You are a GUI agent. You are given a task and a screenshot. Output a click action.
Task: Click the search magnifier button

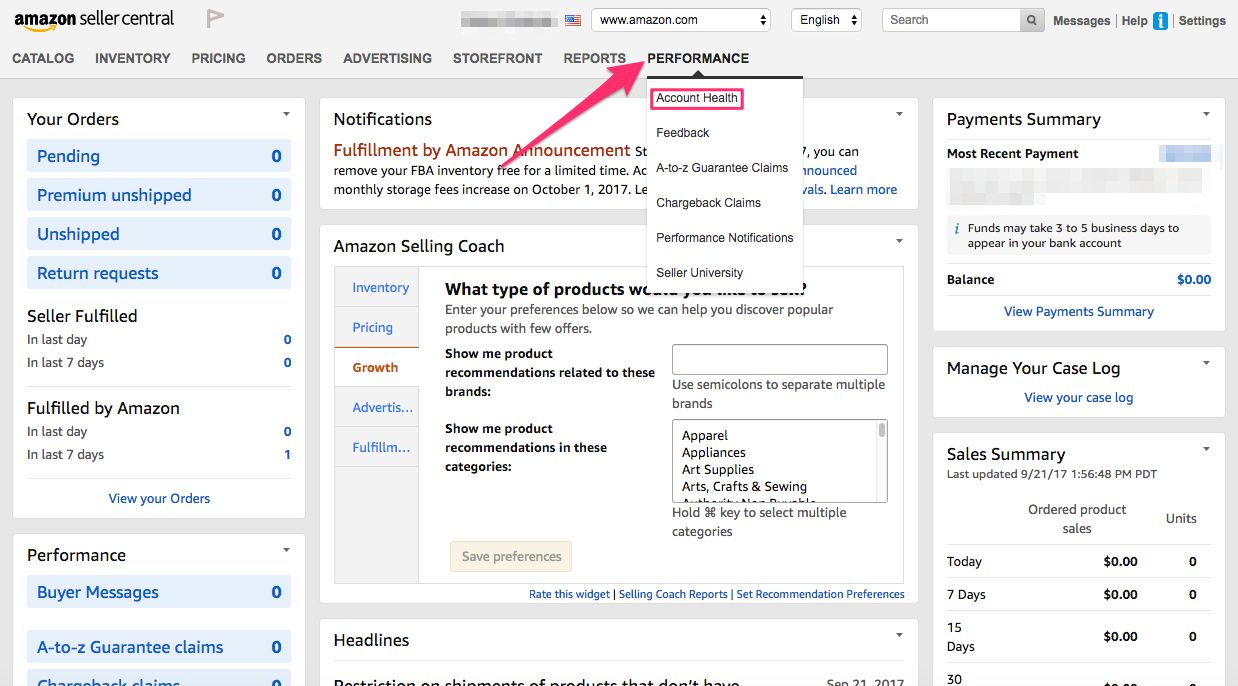click(1032, 20)
